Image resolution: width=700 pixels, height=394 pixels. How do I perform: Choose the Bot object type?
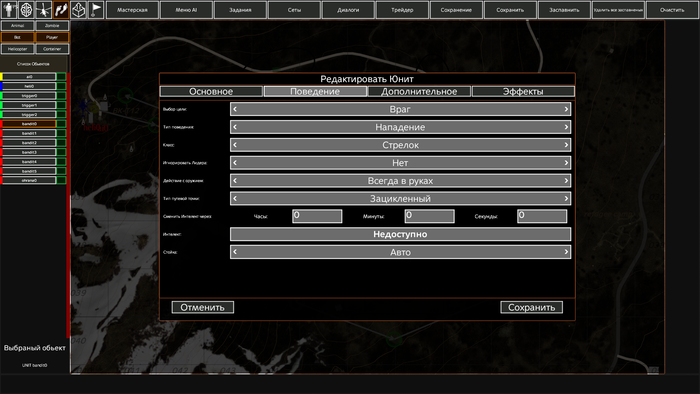[x=17, y=37]
